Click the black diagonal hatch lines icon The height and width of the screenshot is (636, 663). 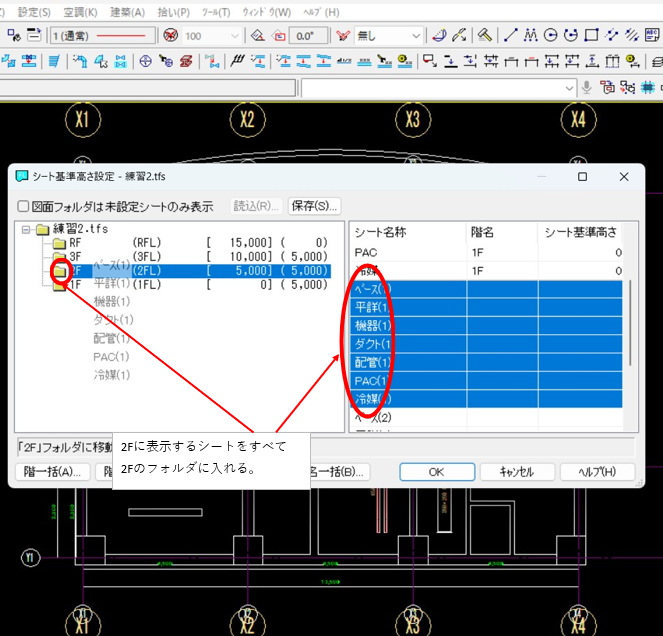237,61
